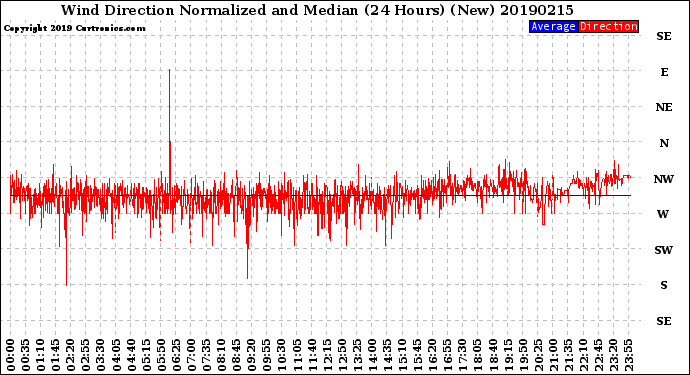690x375 pixels.
Task: Click the 19:15 time label
Action: [507, 355]
